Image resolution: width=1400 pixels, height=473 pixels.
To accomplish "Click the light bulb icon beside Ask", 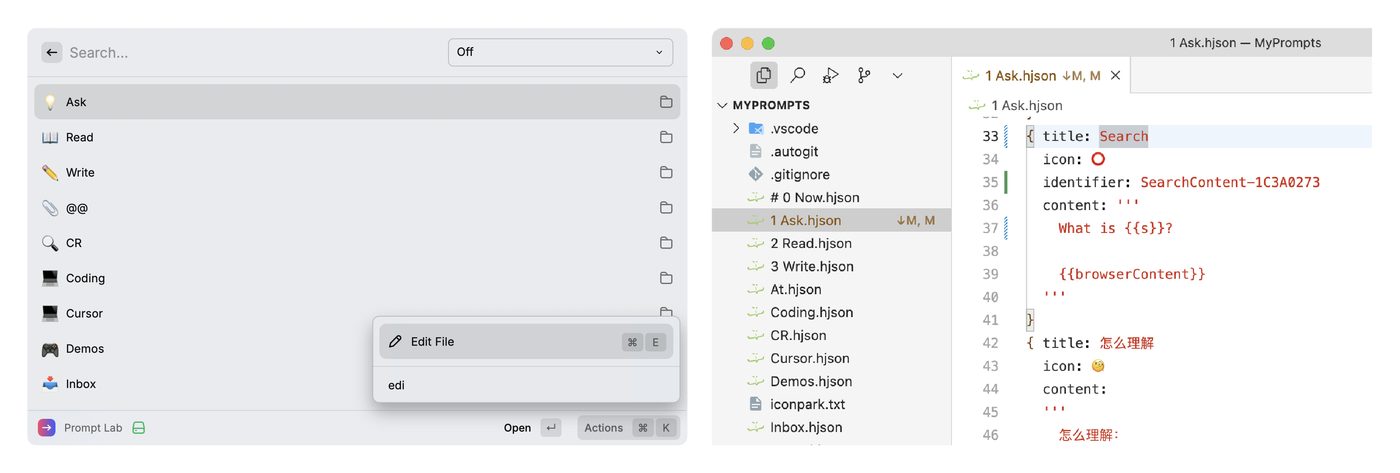I will point(50,102).
